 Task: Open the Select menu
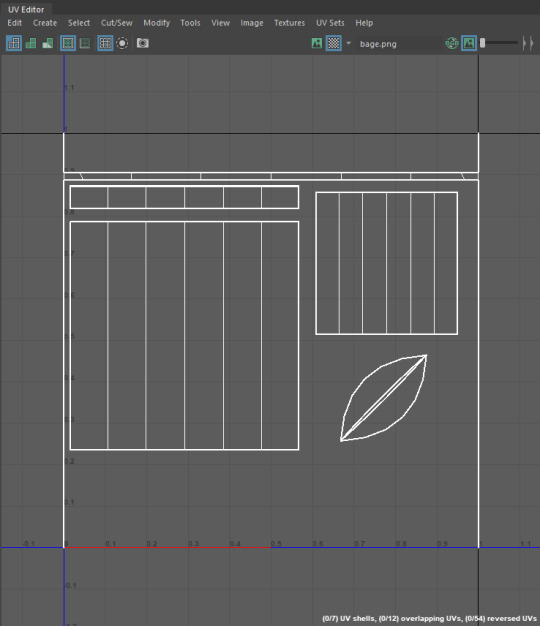click(79, 23)
